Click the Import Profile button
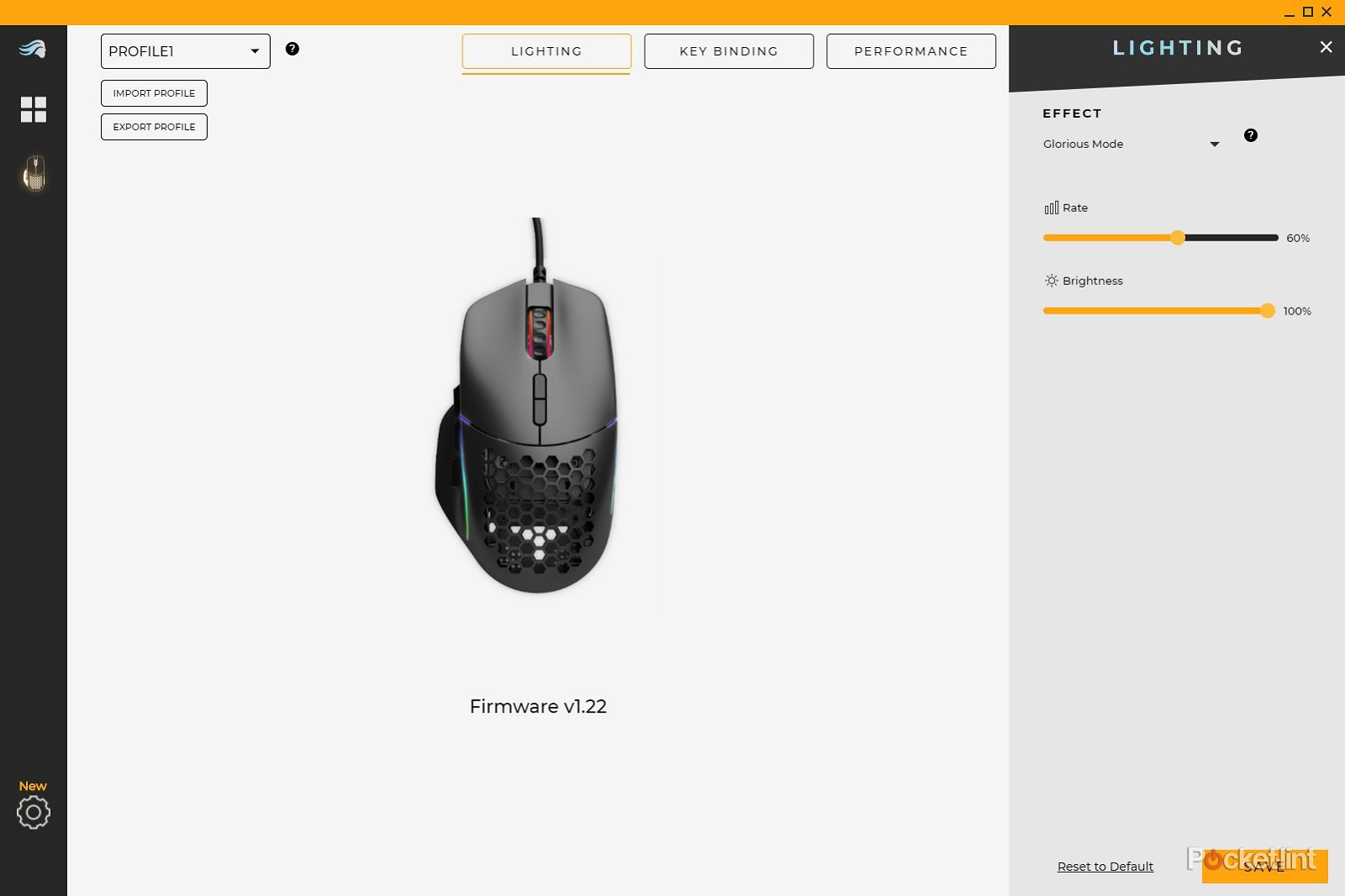The image size is (1345, 896). pyautogui.click(x=154, y=93)
